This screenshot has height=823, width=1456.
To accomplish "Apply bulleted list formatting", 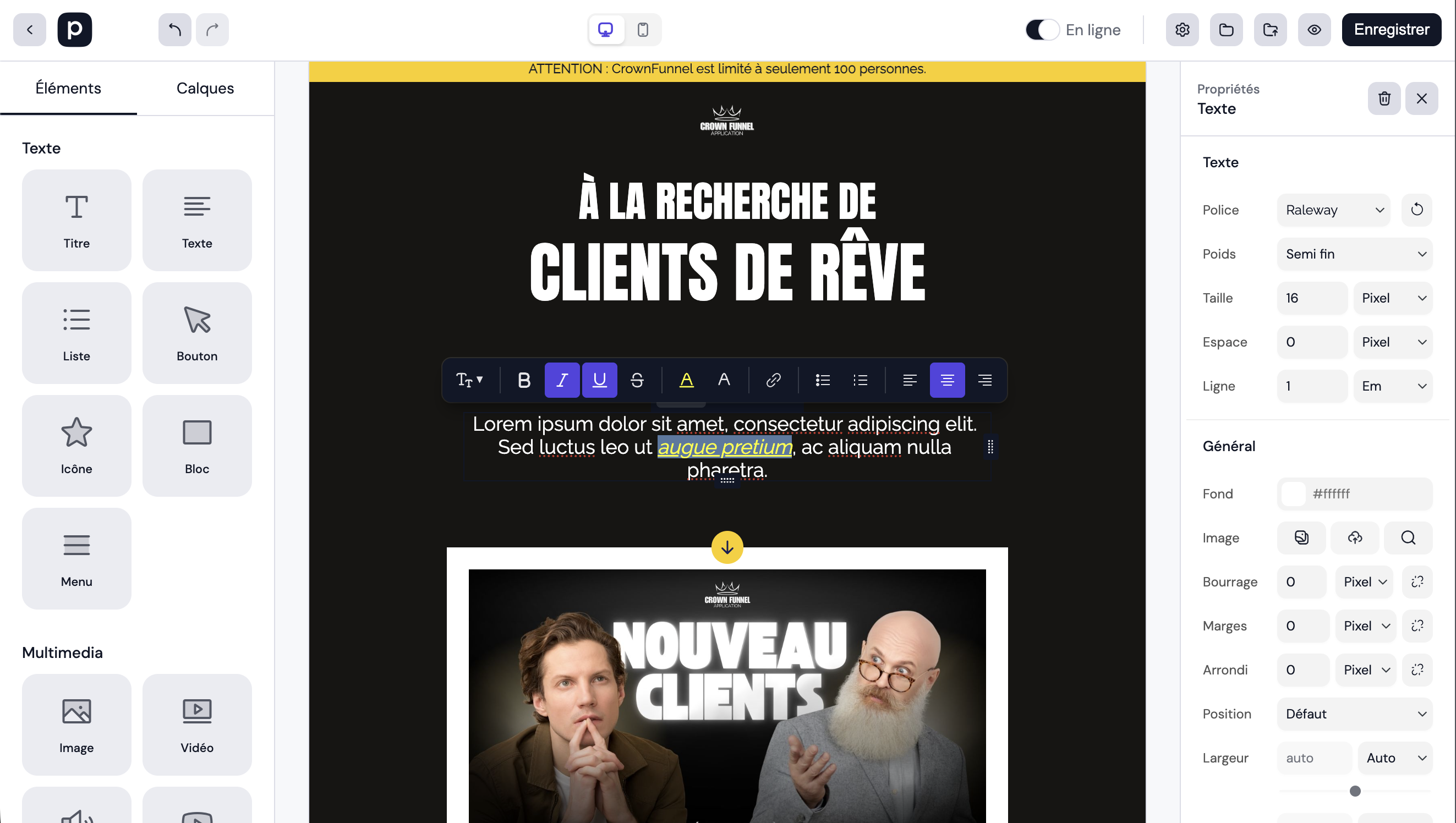I will pyautogui.click(x=823, y=379).
